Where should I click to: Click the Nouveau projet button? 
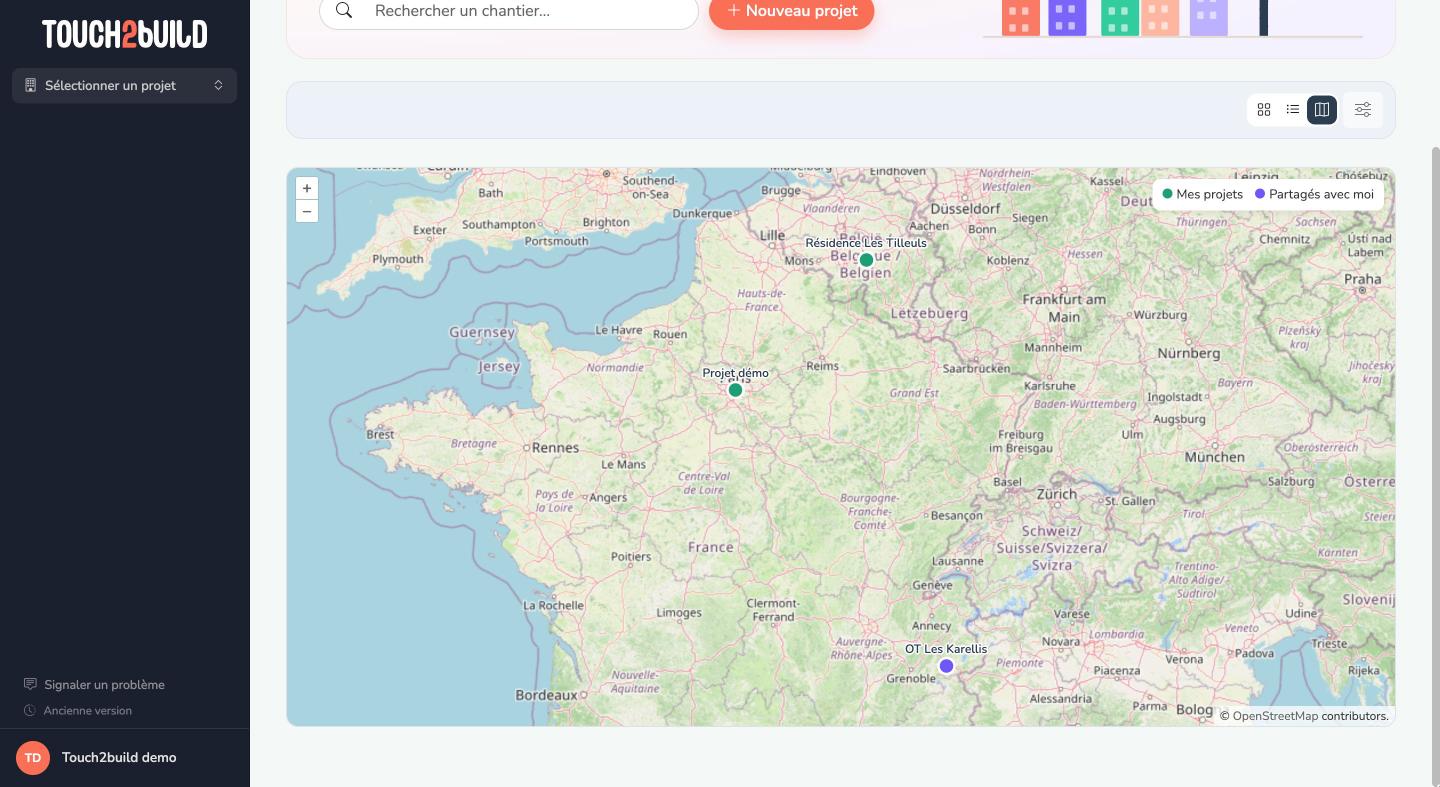pos(791,11)
